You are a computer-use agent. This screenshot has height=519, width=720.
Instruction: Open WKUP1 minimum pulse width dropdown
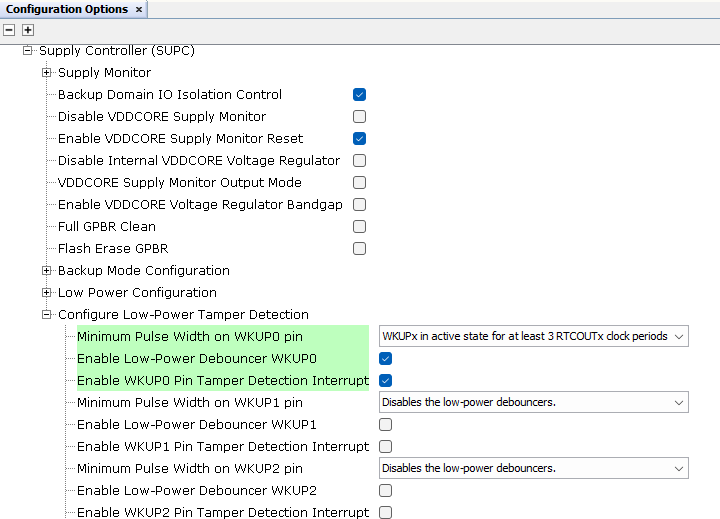pyautogui.click(x=533, y=402)
